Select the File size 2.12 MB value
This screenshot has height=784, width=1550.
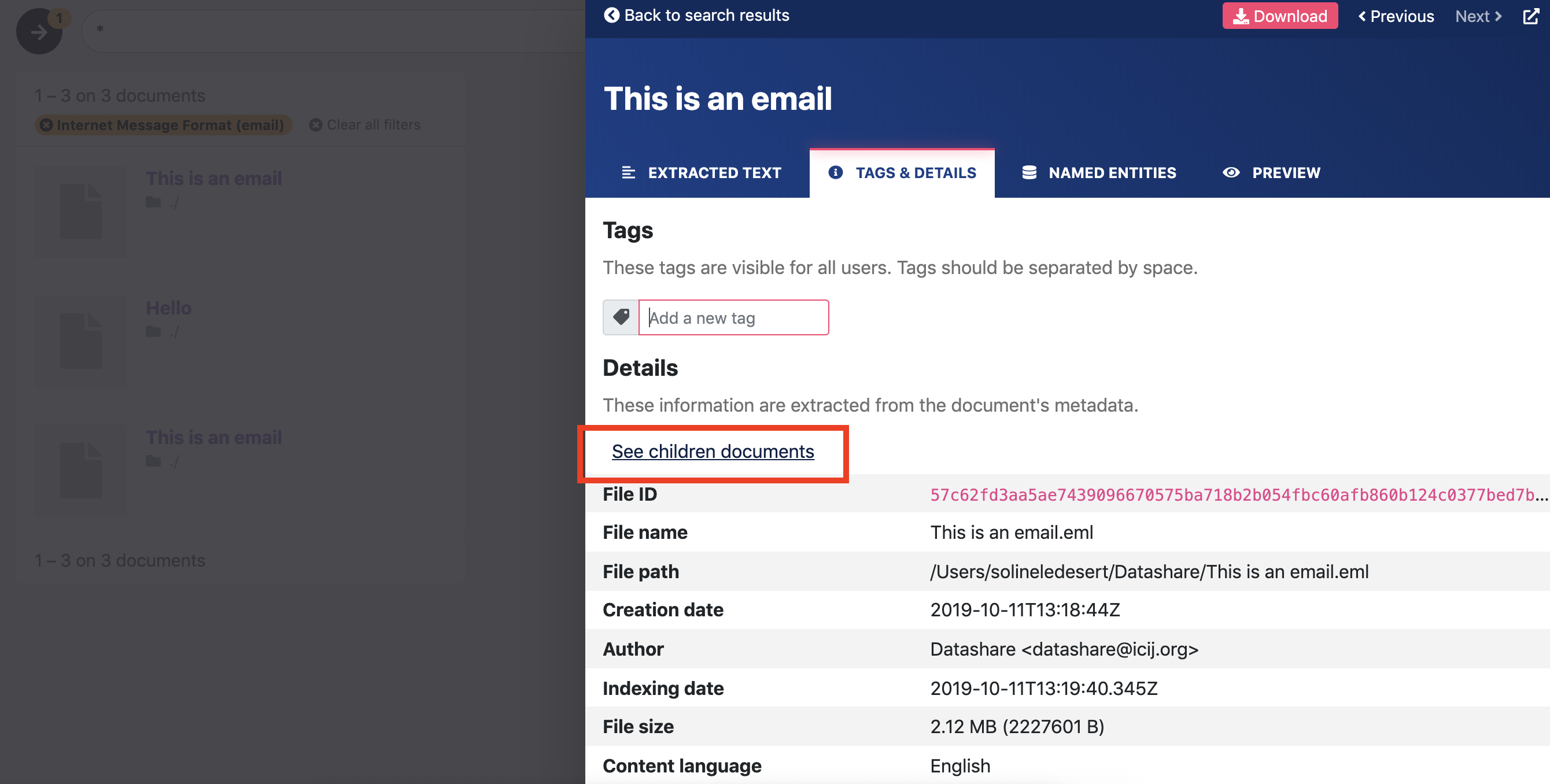tap(1017, 727)
